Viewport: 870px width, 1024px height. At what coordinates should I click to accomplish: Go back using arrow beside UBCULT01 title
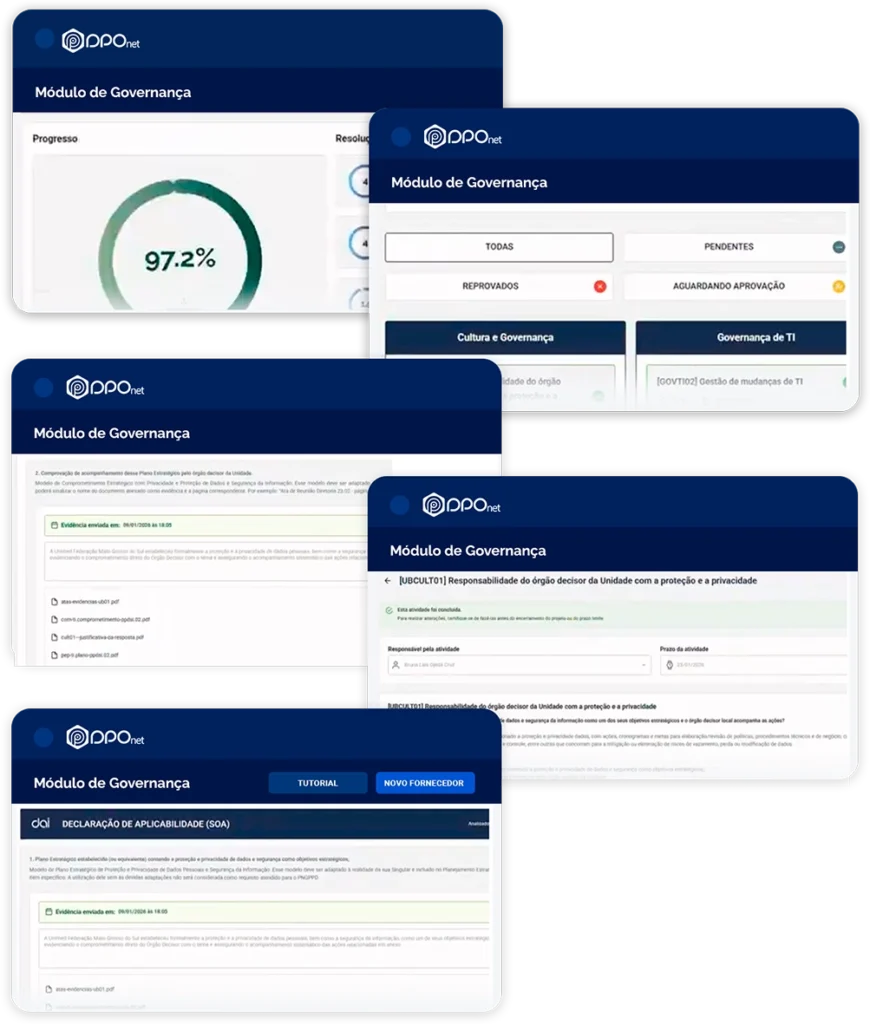pos(388,581)
